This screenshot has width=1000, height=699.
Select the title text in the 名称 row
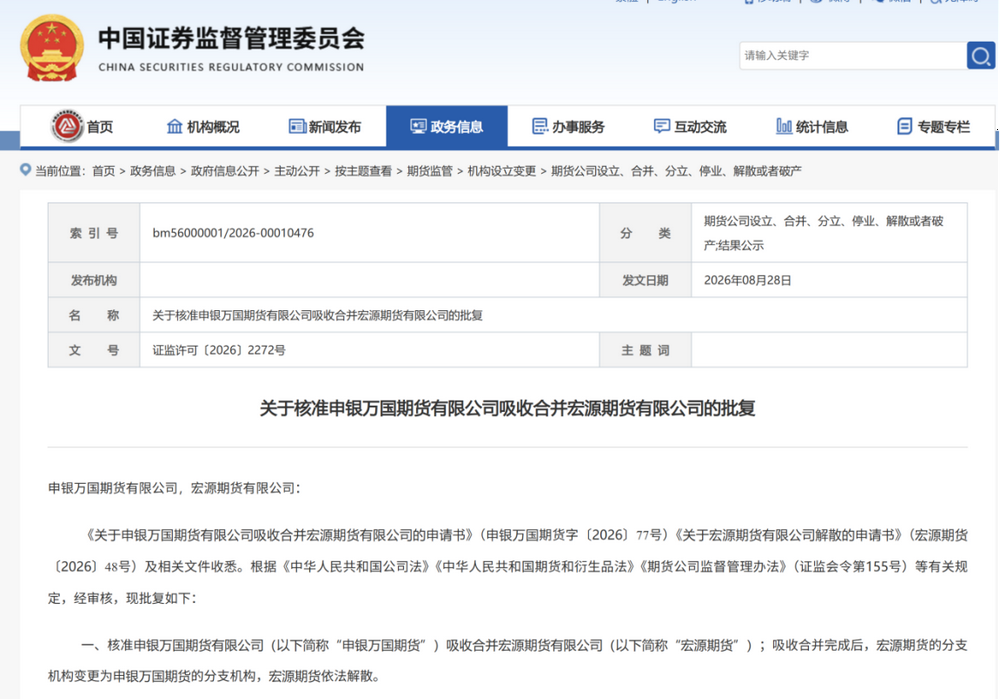pyautogui.click(x=318, y=315)
